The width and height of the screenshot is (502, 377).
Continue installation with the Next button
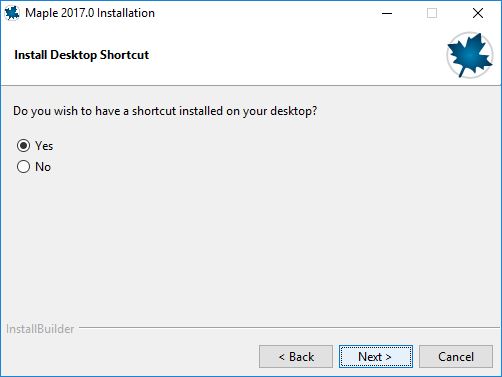pos(376,357)
